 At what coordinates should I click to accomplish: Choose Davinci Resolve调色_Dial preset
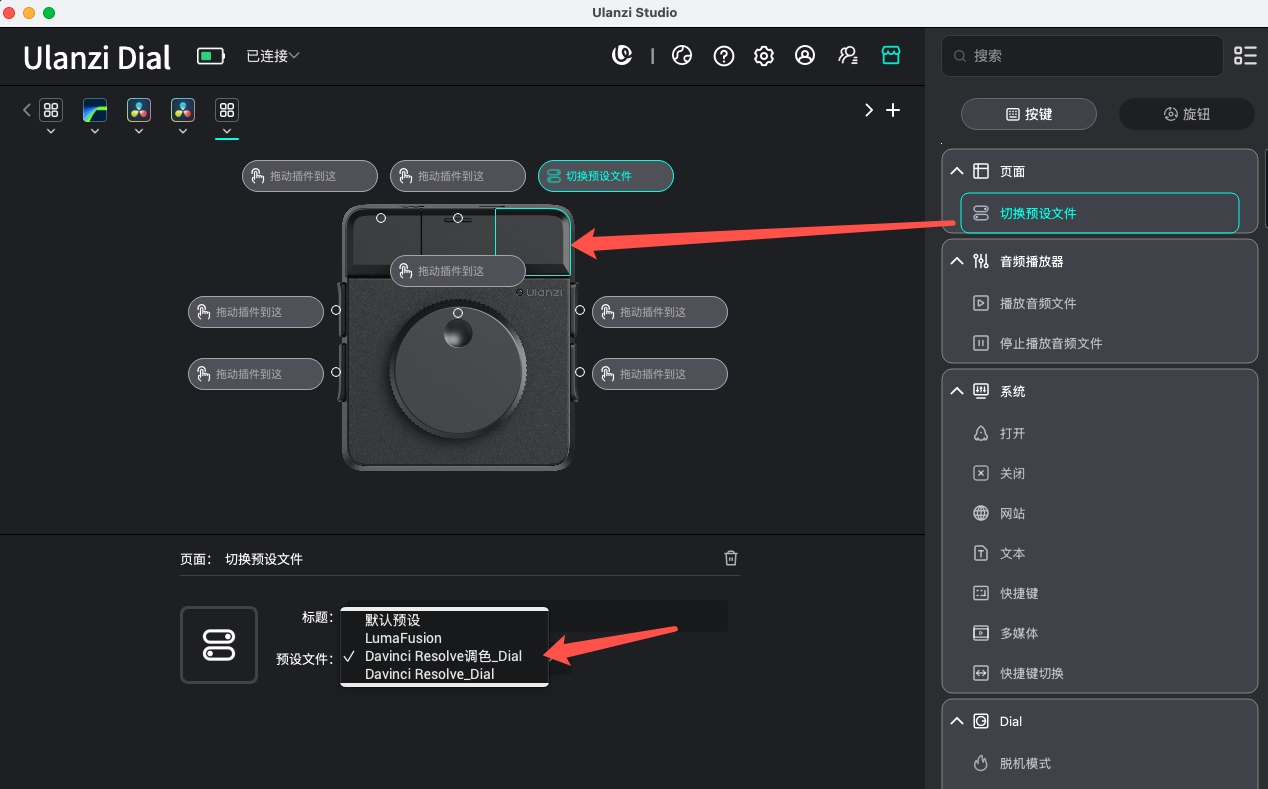pyautogui.click(x=444, y=656)
